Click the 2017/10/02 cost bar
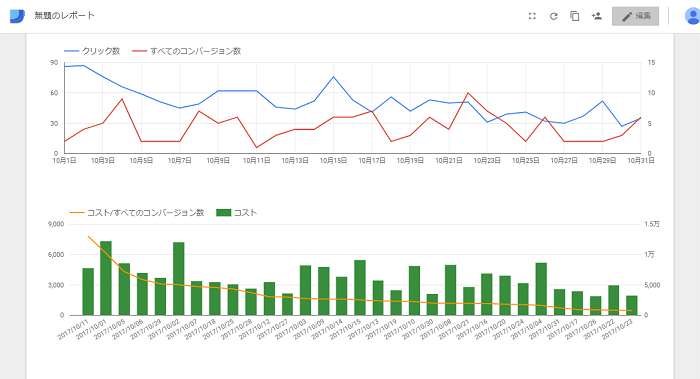 (179, 279)
